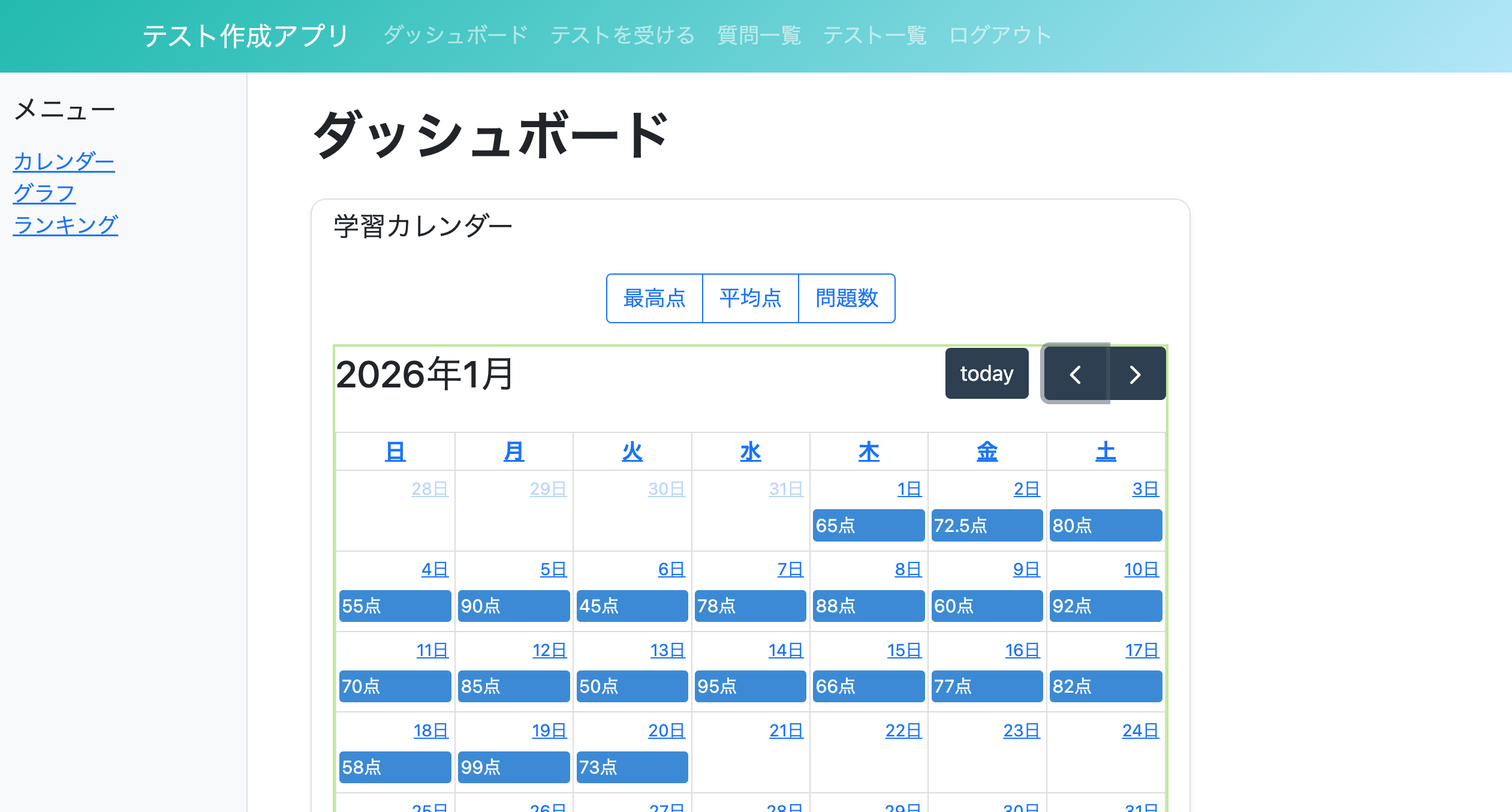Screen dimensions: 1512x812
Task: Open the details for January 1日
Action: pyautogui.click(x=908, y=488)
